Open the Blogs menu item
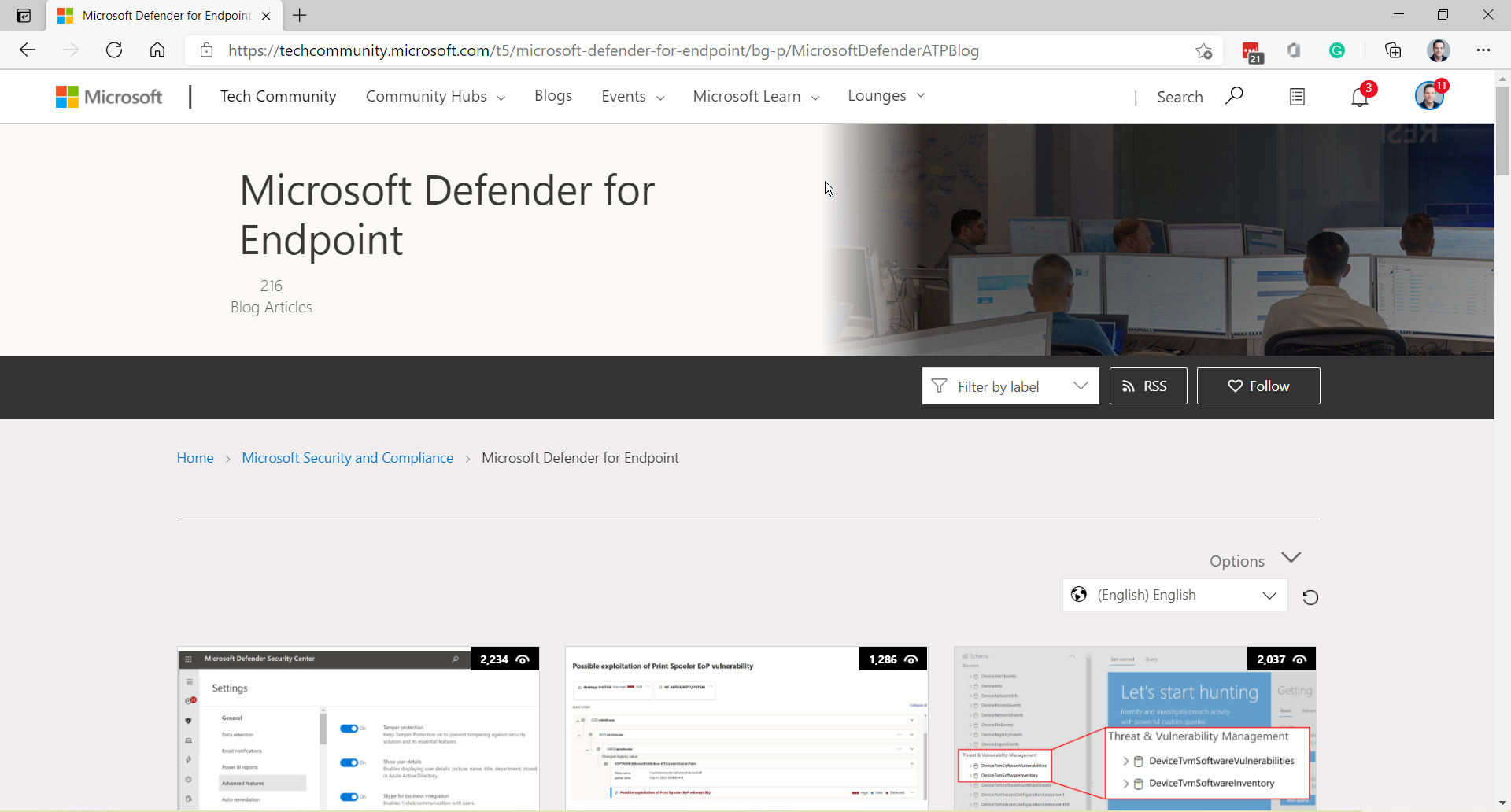The height and width of the screenshot is (812, 1511). (553, 96)
